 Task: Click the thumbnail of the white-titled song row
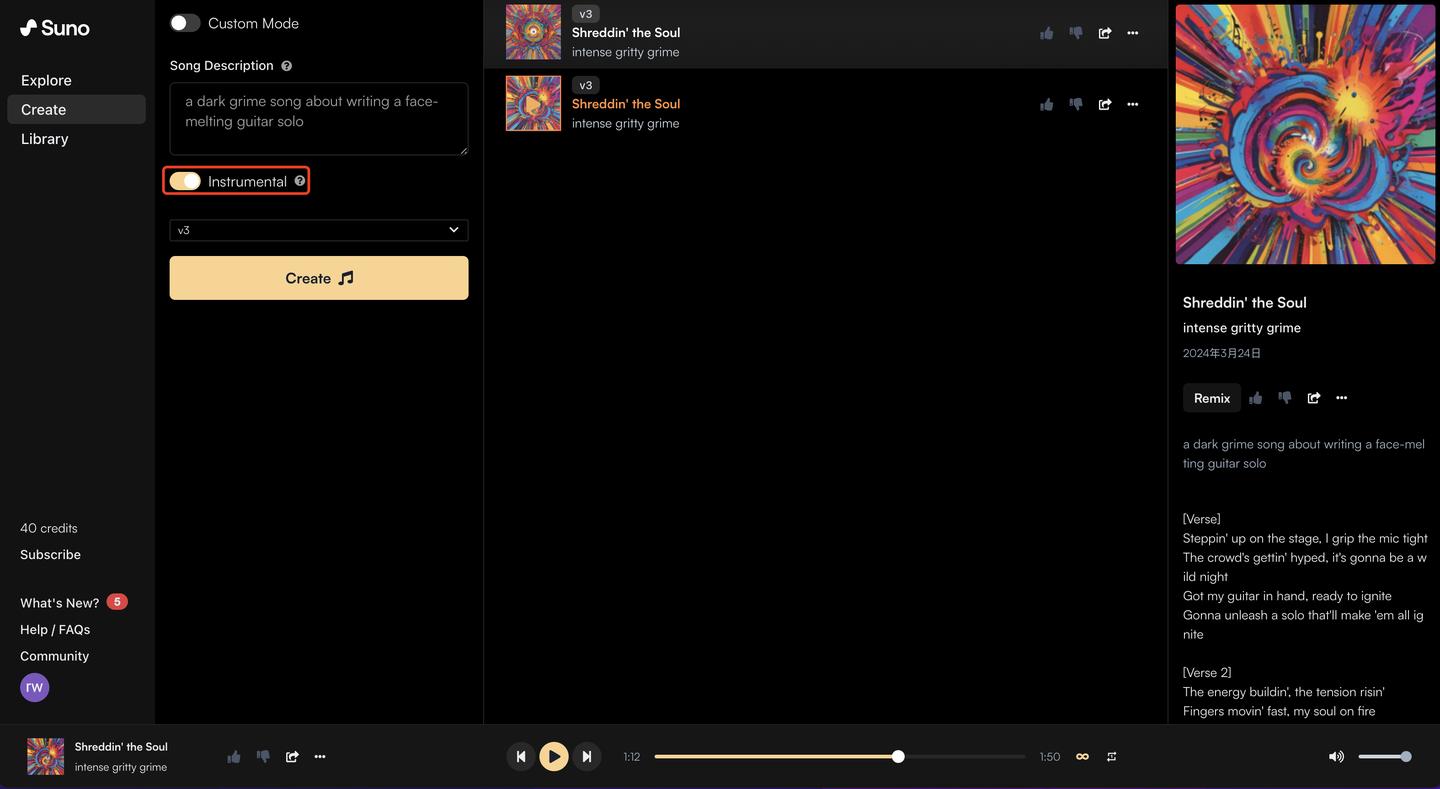(533, 32)
